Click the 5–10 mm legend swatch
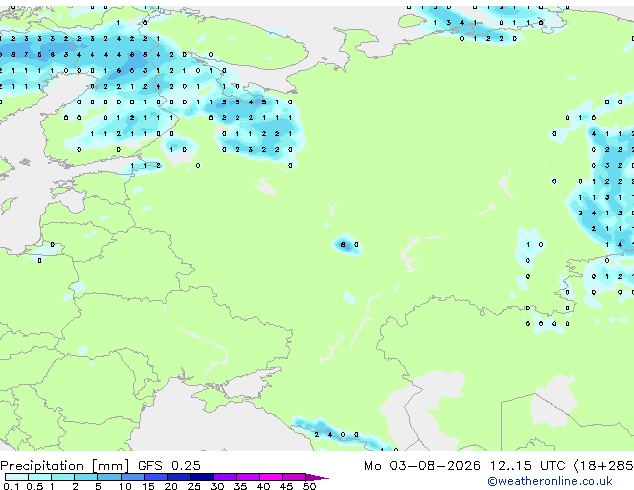This screenshot has width=634, height=490. click(x=109, y=477)
